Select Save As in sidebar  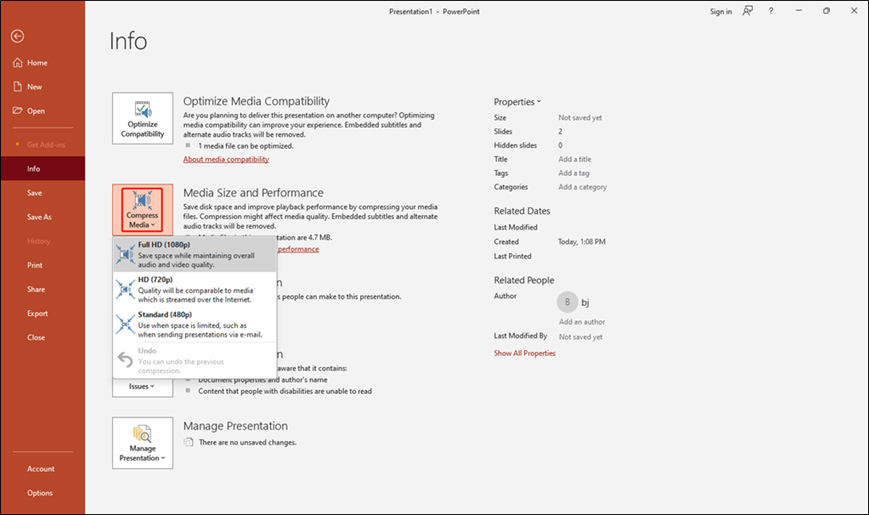[x=43, y=217]
